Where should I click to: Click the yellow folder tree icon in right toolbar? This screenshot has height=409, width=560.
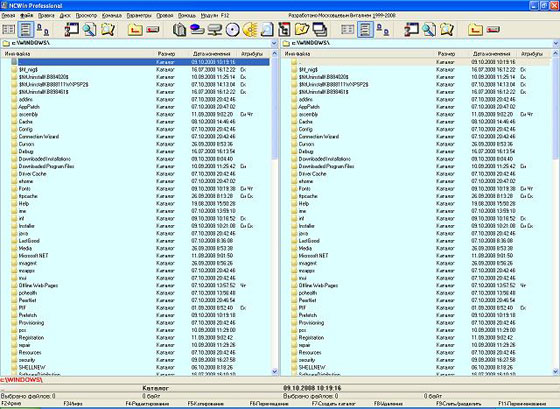pos(475,30)
